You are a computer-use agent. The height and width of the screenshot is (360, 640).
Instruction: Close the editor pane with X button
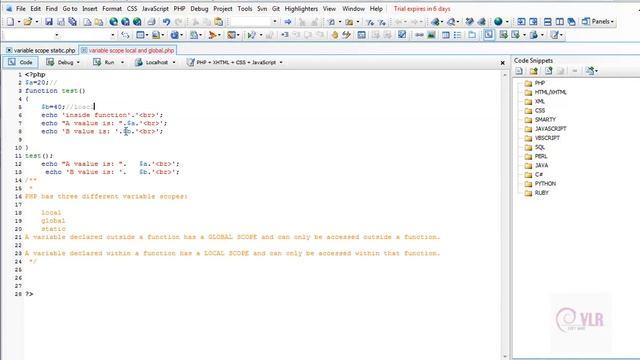[x=502, y=63]
